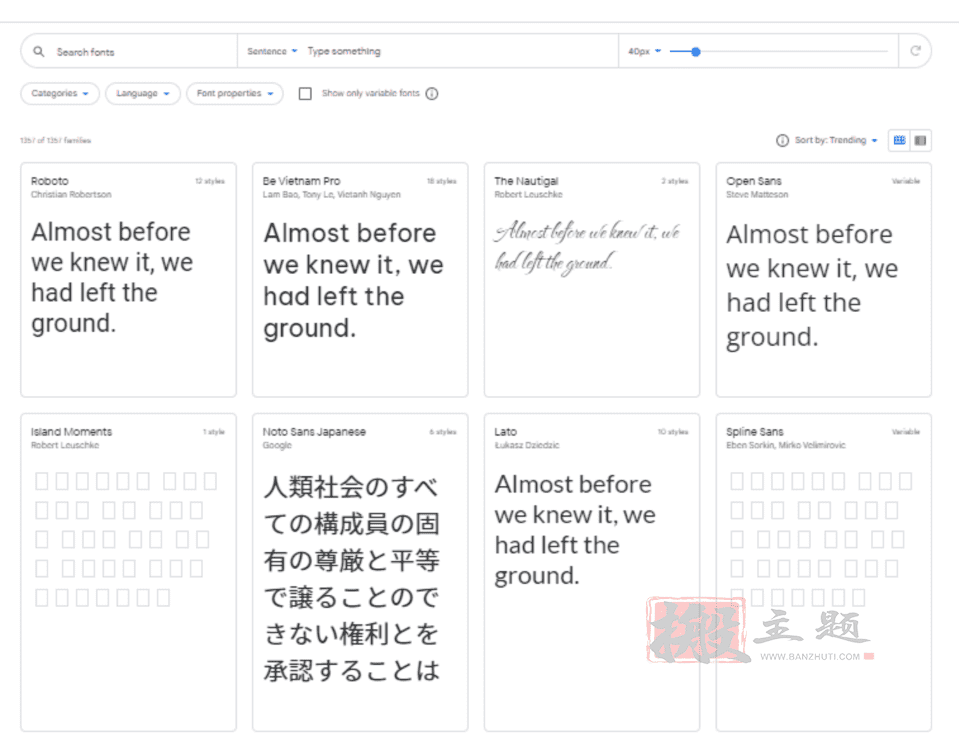Switch to grid view
The width and height of the screenshot is (959, 739).
(899, 140)
